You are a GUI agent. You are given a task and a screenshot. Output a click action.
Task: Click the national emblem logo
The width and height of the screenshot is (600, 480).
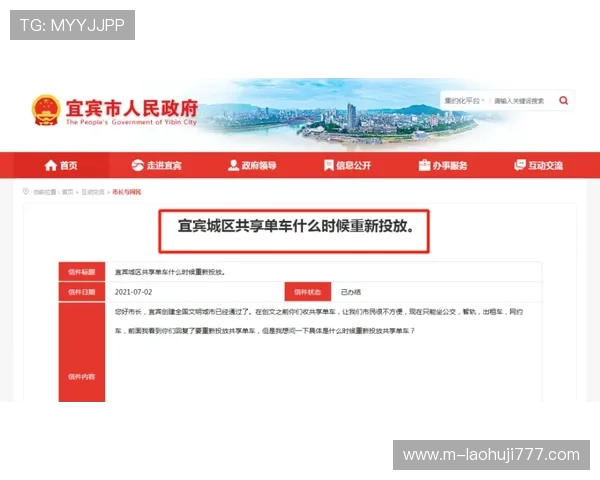46,111
